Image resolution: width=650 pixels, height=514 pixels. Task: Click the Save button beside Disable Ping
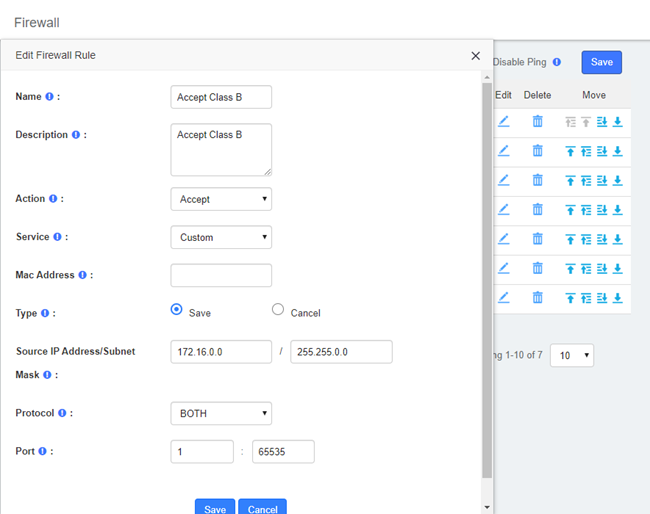[601, 62]
